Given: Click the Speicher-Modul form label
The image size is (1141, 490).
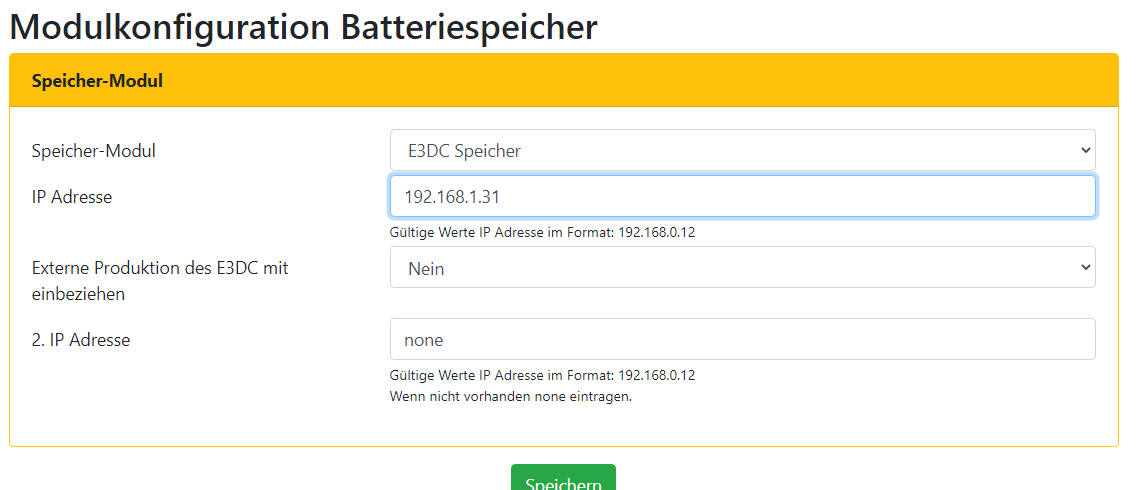Looking at the screenshot, I should [x=94, y=151].
